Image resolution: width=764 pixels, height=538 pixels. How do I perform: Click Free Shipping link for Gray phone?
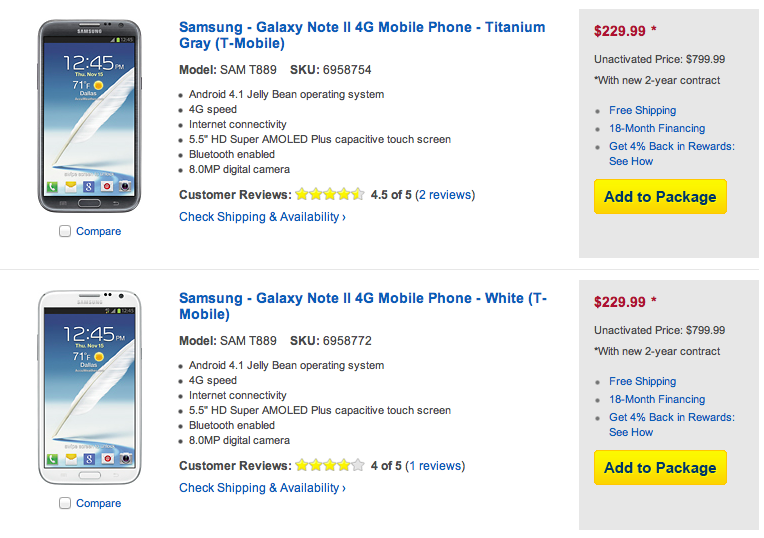(642, 110)
